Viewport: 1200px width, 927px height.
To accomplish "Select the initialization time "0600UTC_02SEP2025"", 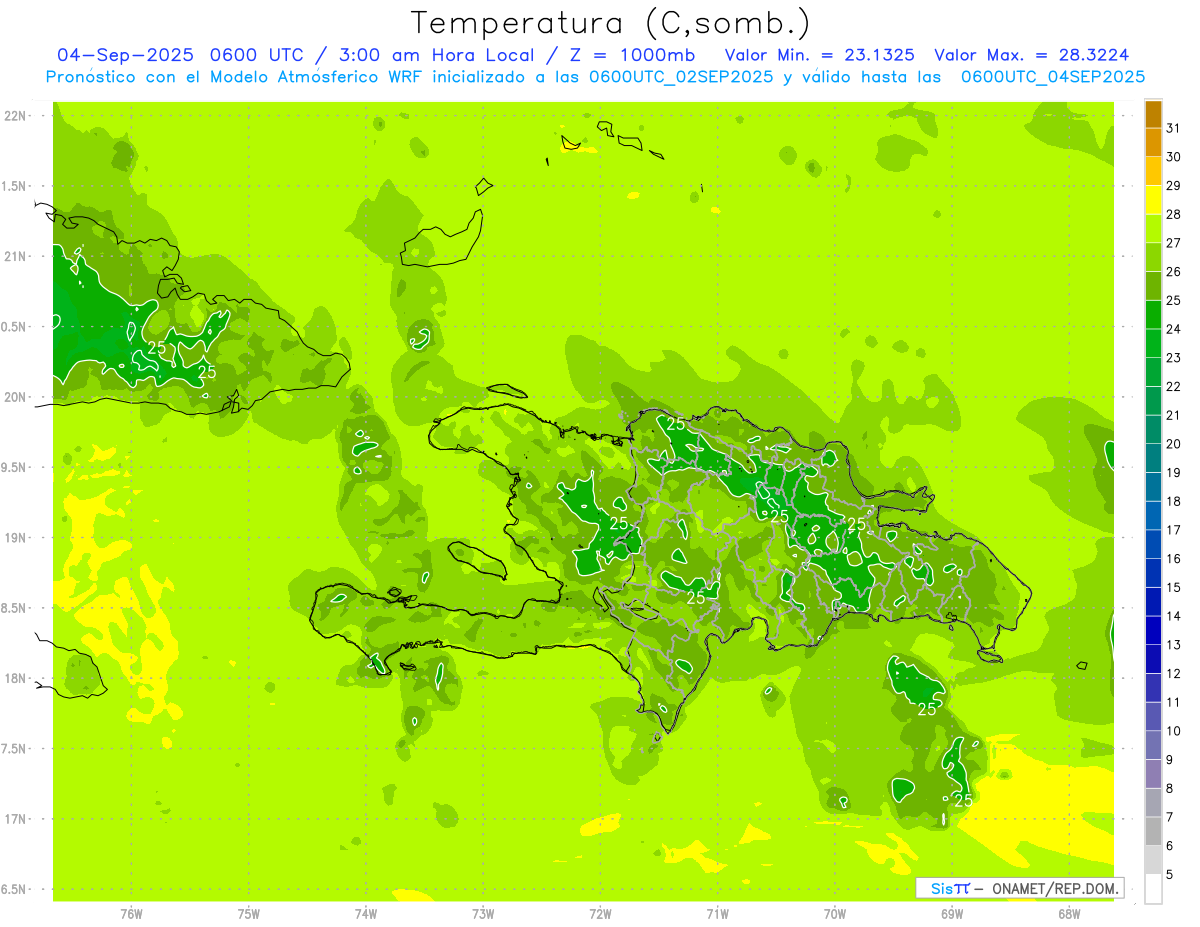I will click(681, 77).
